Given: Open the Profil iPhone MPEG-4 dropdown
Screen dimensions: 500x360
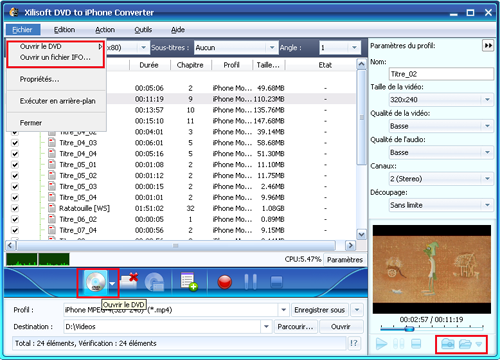Looking at the screenshot, I should [283, 310].
